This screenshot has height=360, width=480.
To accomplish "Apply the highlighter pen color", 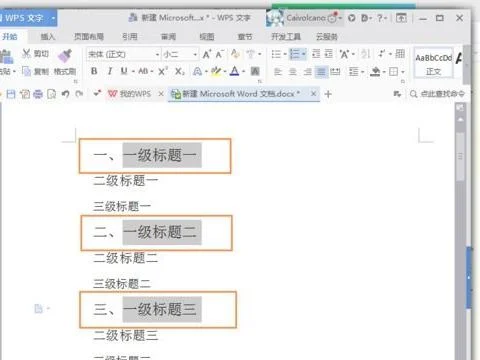I will point(216,71).
